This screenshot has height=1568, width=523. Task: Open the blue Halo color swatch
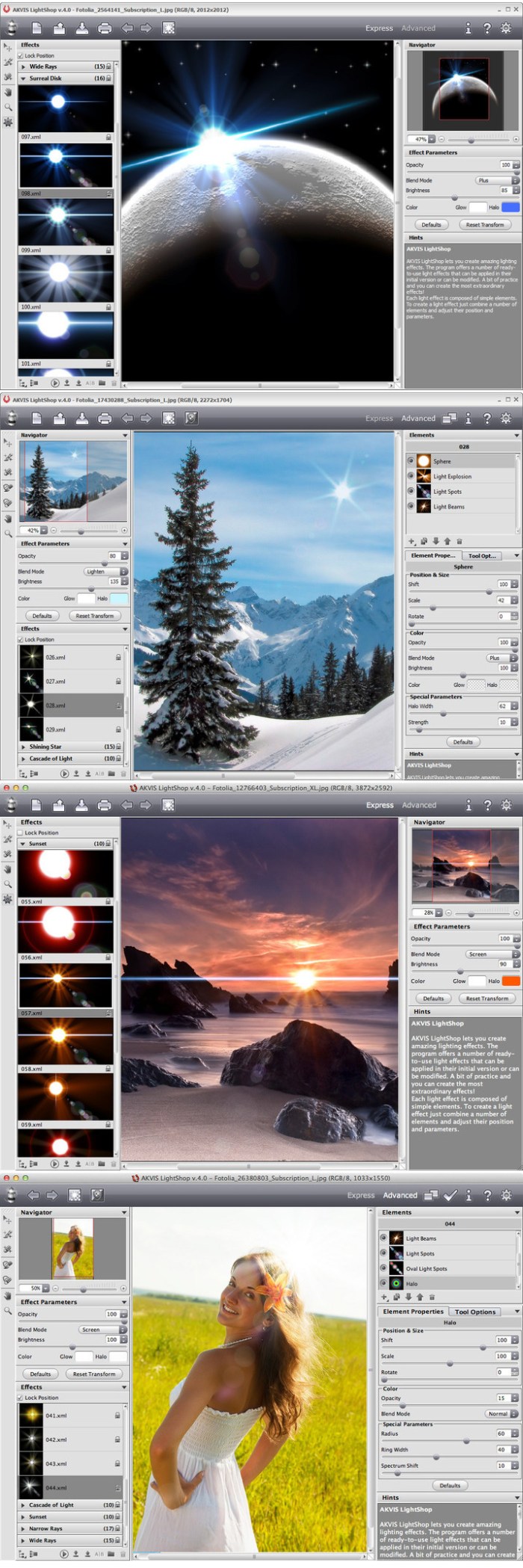coord(510,207)
